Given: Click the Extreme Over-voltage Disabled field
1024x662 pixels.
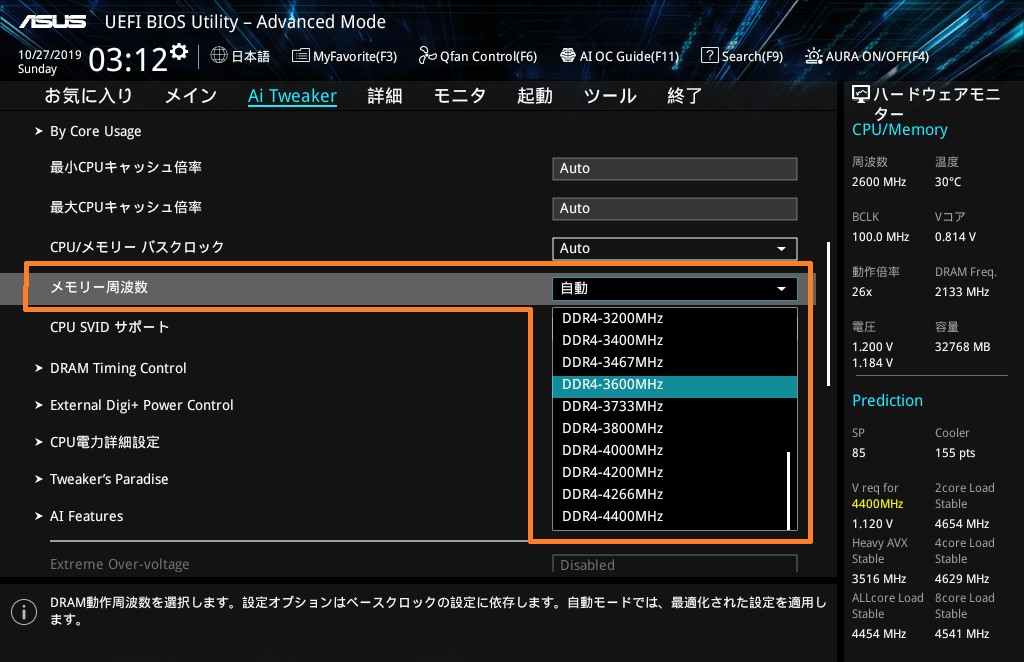Looking at the screenshot, I should point(675,565).
